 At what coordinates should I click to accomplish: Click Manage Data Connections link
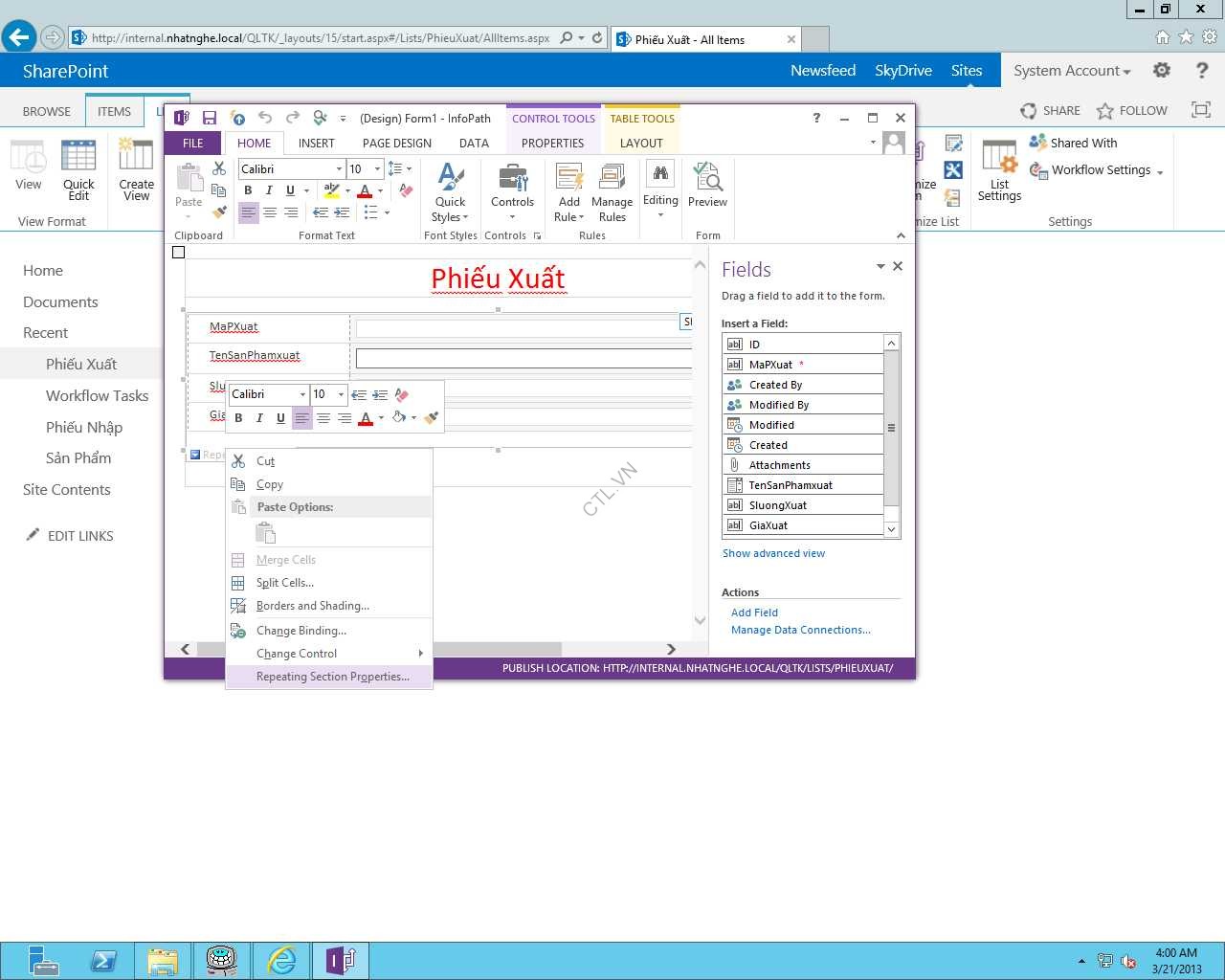800,630
